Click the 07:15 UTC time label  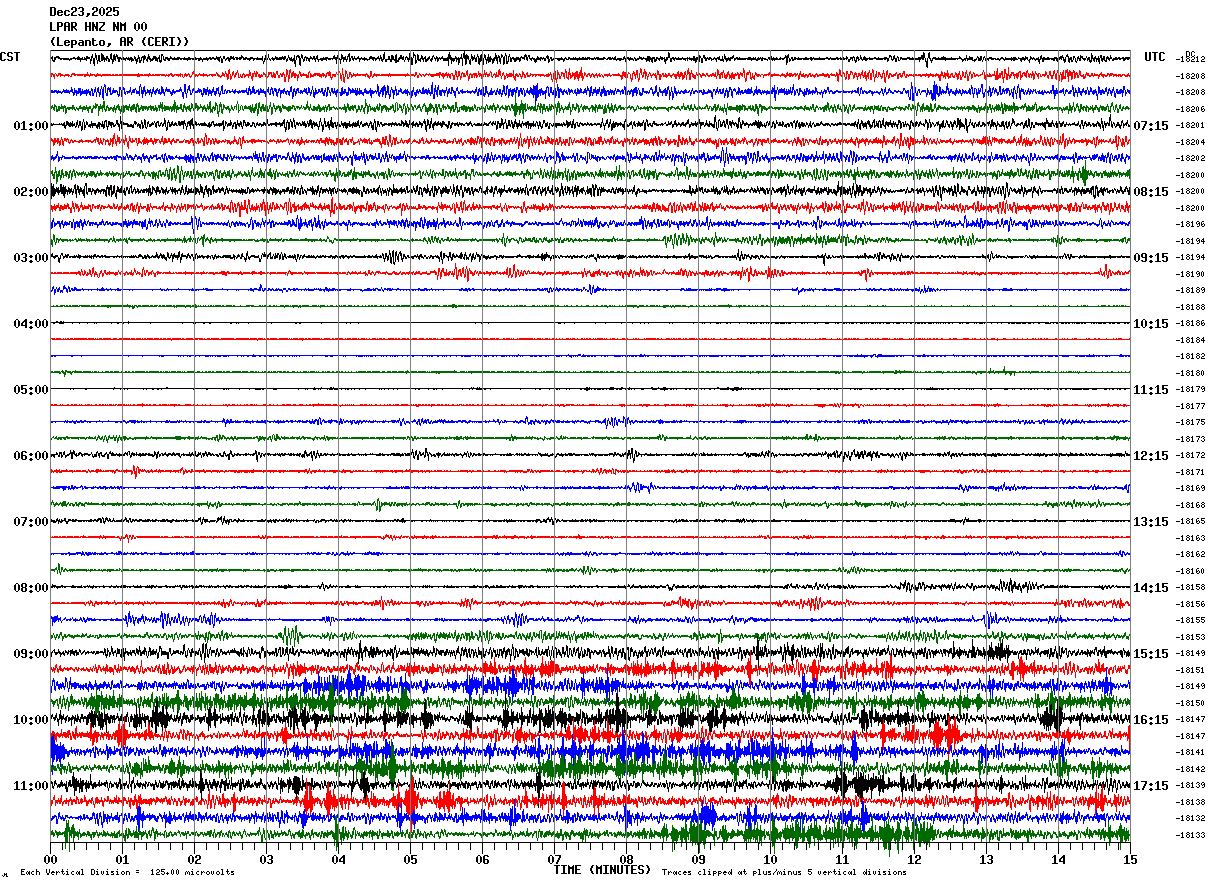pos(1152,126)
